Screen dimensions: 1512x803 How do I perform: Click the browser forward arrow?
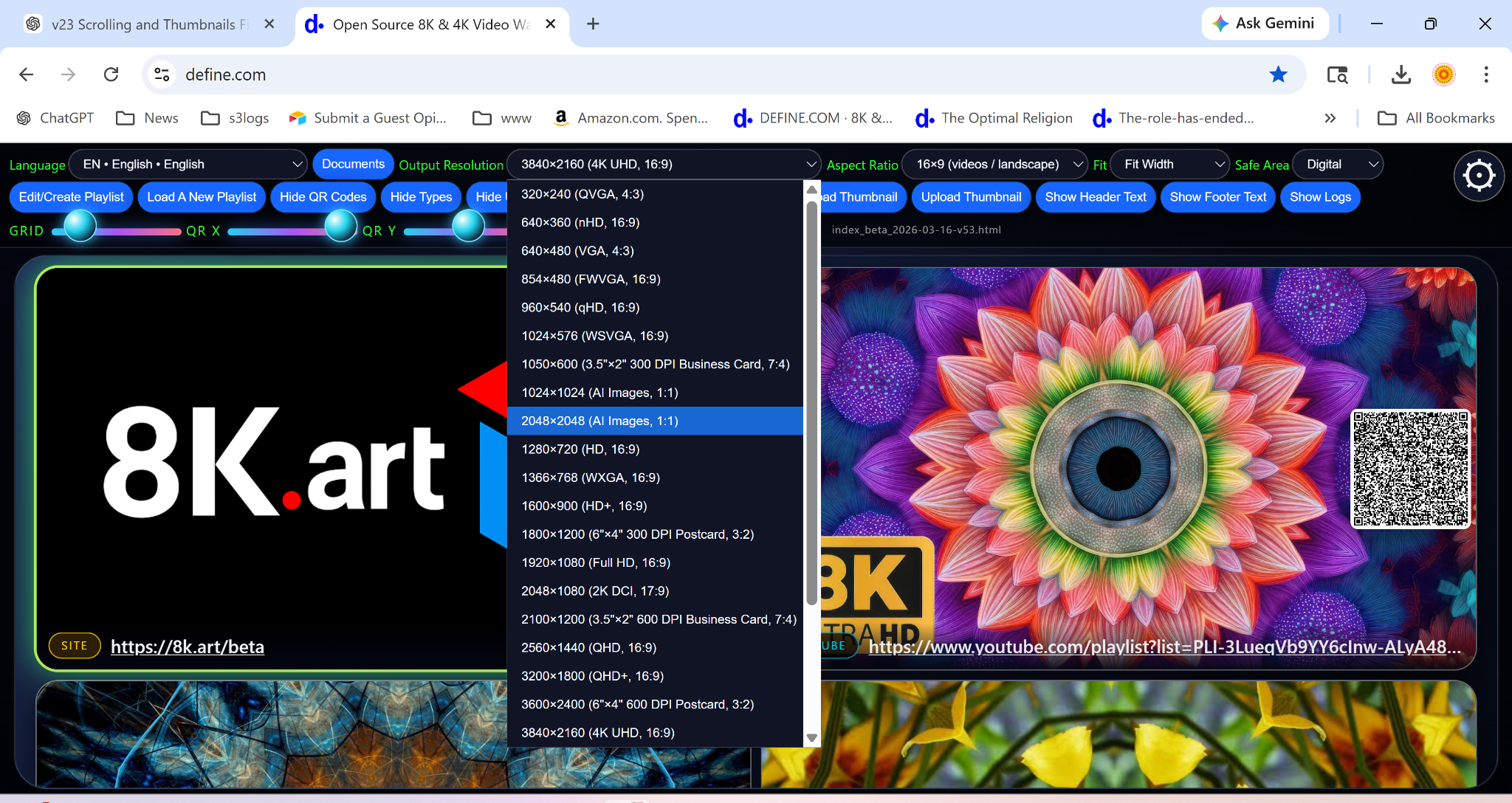point(69,75)
